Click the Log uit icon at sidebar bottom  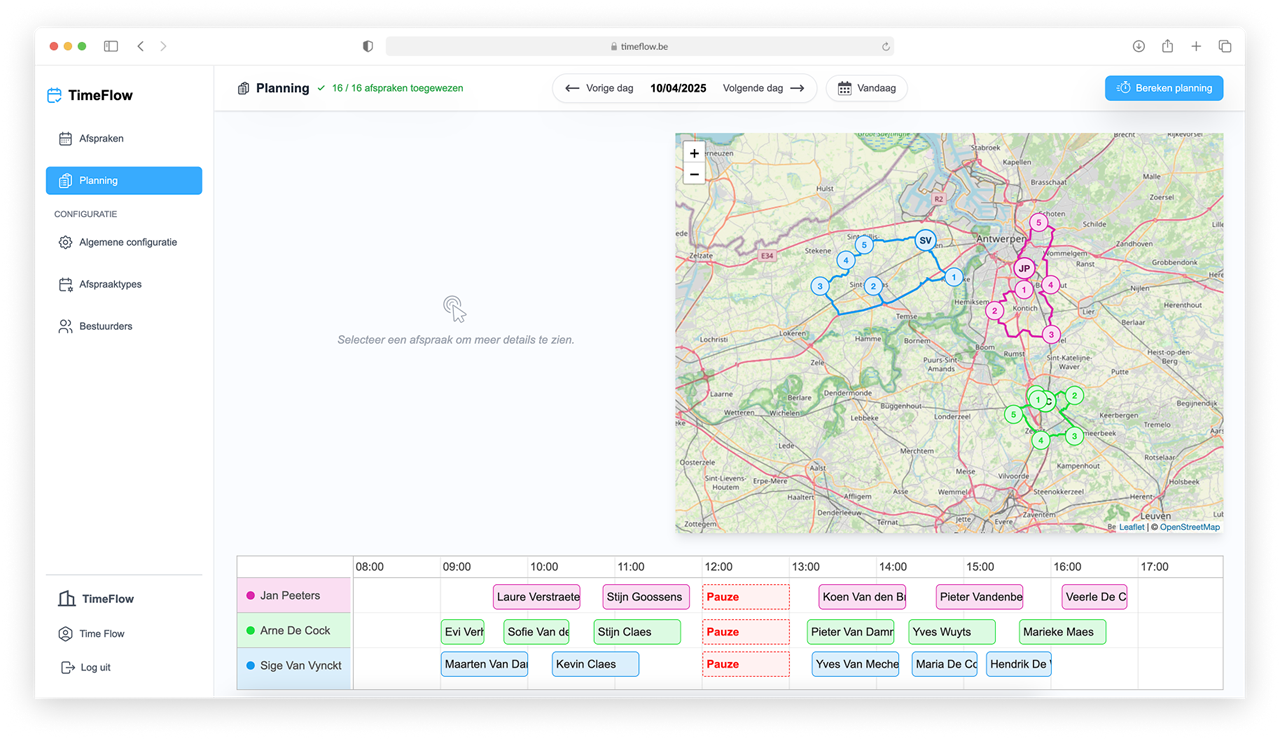(66, 667)
